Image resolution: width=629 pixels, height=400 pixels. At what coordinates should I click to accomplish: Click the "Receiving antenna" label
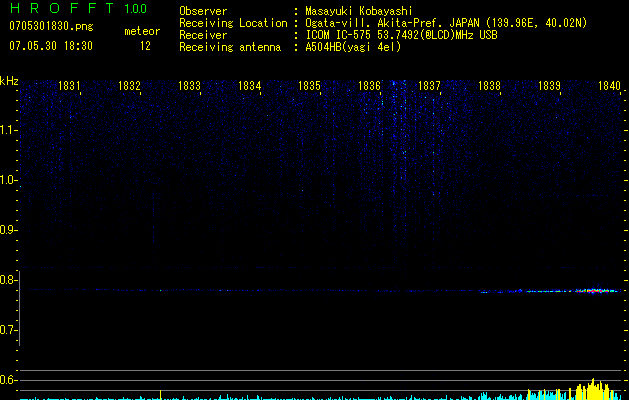click(x=230, y=47)
